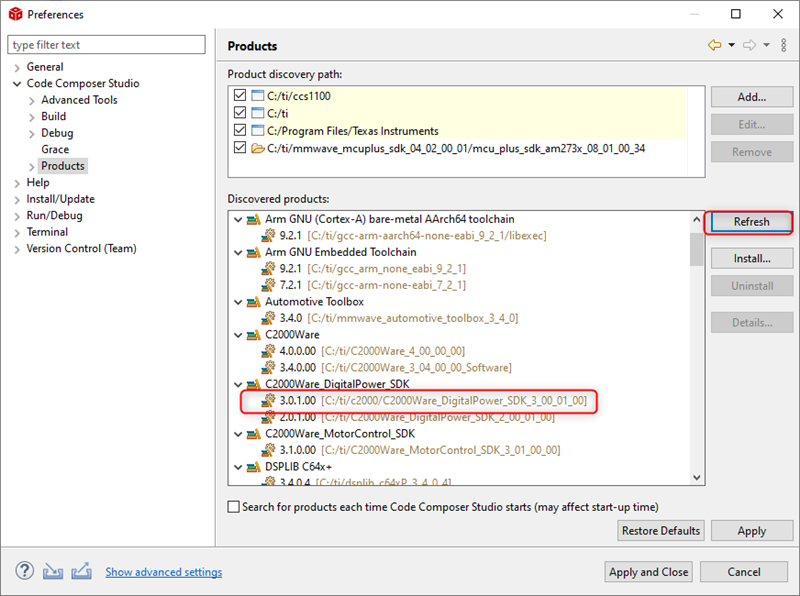Click the type filter text field
Screen dimensions: 800x596
click(107, 45)
